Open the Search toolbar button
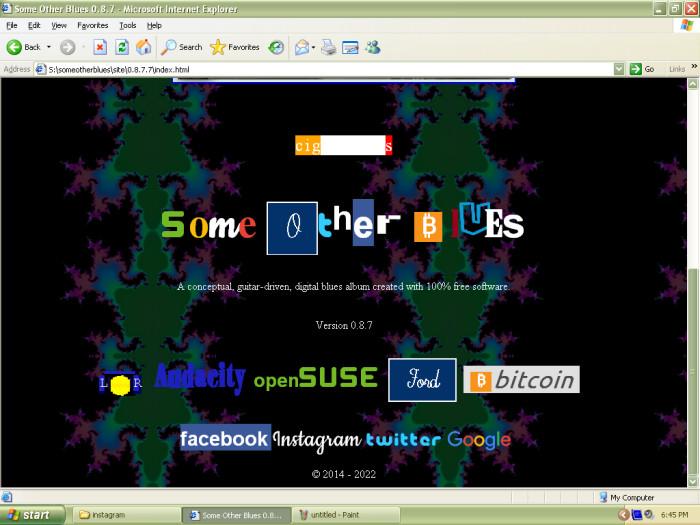Image resolution: width=700 pixels, height=525 pixels. [x=182, y=47]
